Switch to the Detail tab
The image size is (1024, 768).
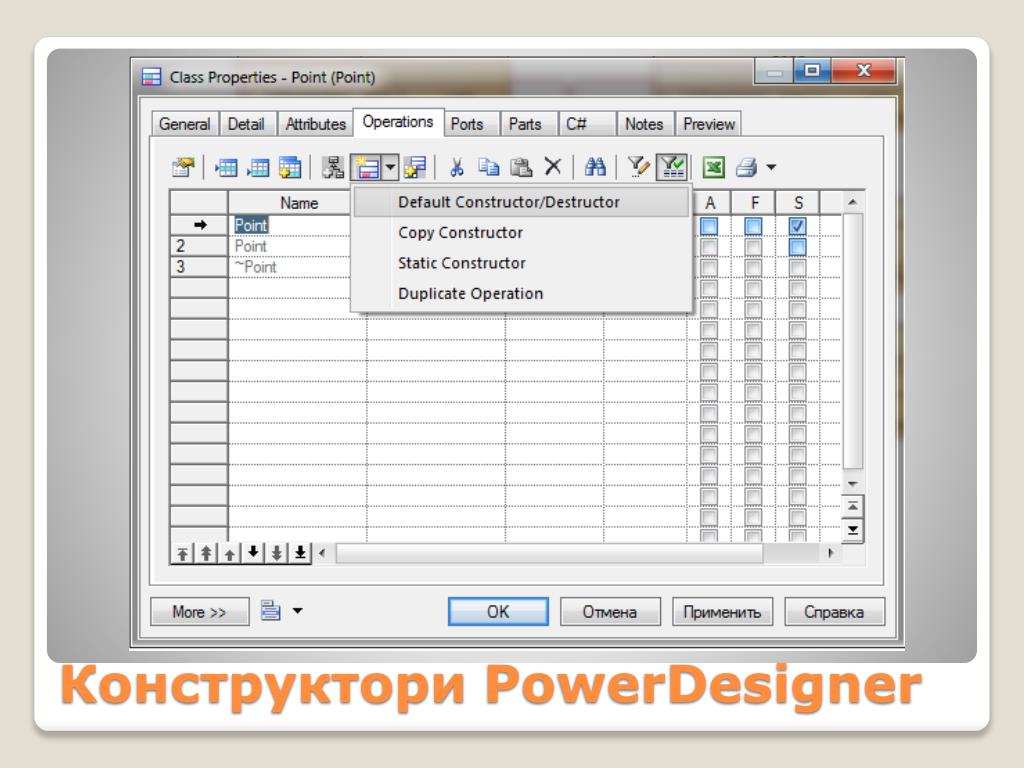(246, 124)
